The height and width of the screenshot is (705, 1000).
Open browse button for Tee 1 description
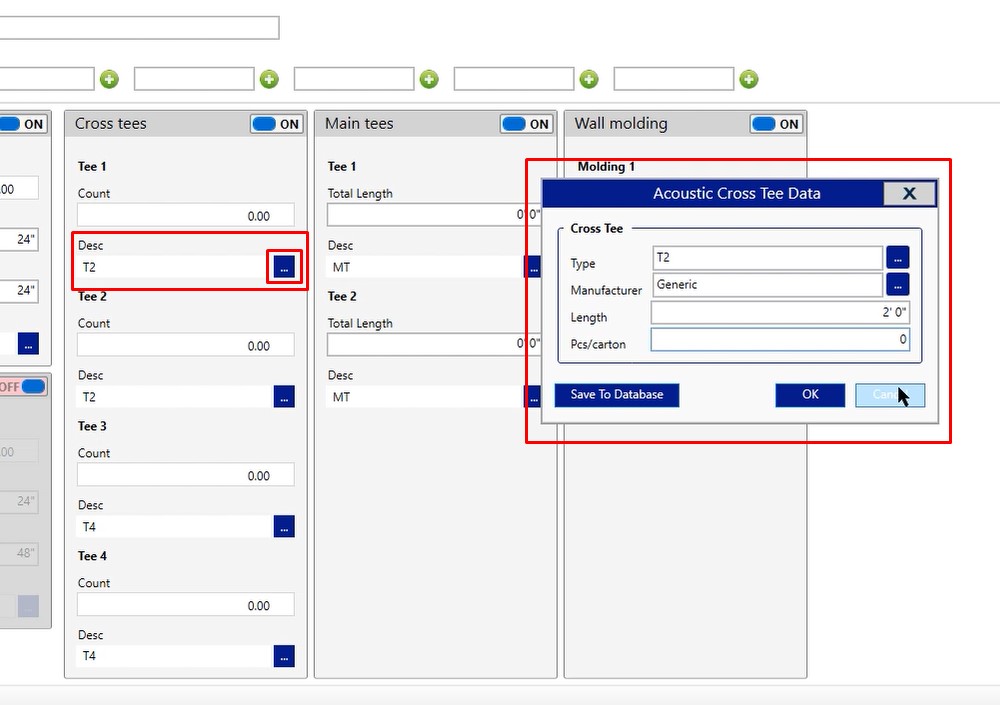pos(284,267)
